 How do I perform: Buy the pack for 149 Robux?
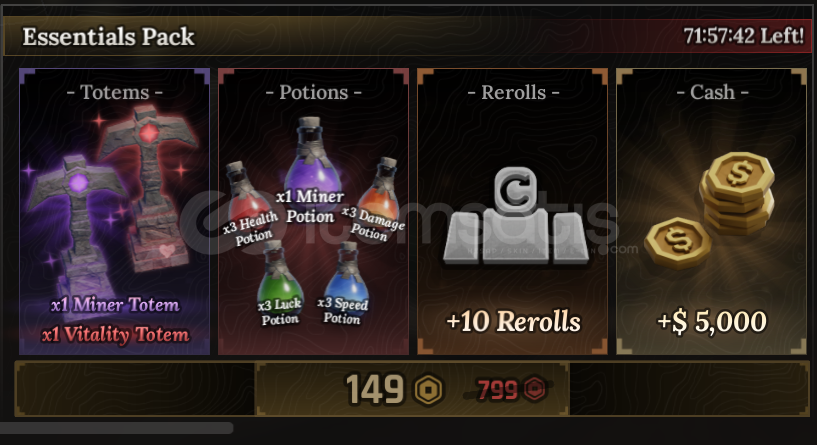[412, 389]
